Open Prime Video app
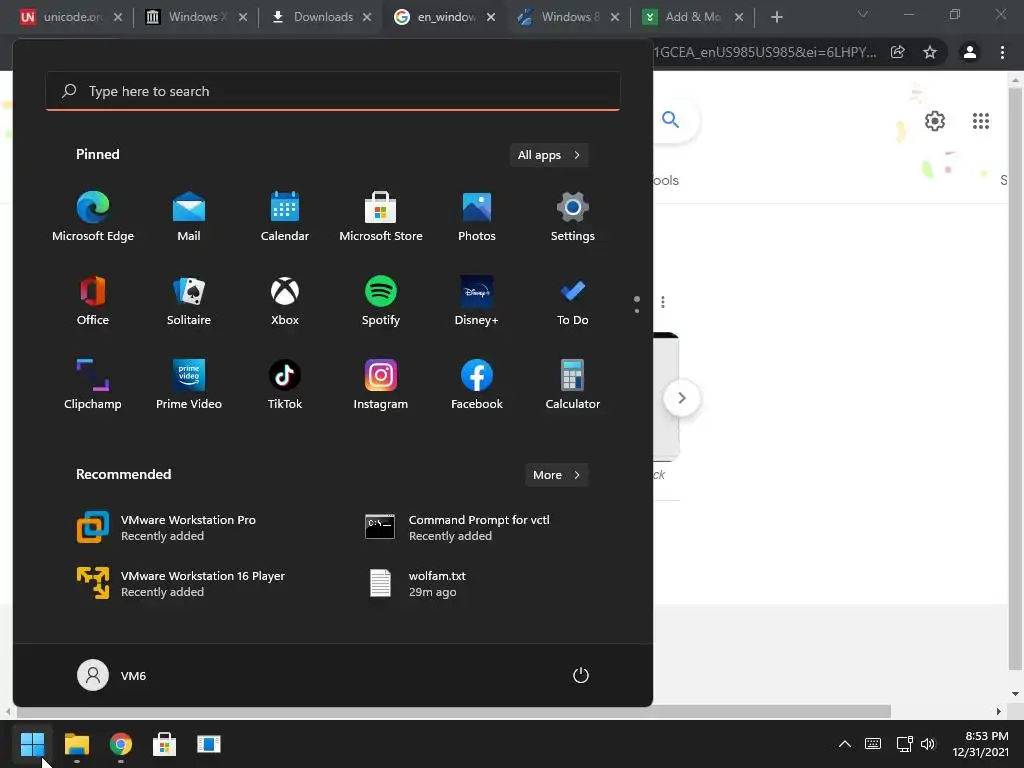1024x768 pixels. pyautogui.click(x=189, y=385)
